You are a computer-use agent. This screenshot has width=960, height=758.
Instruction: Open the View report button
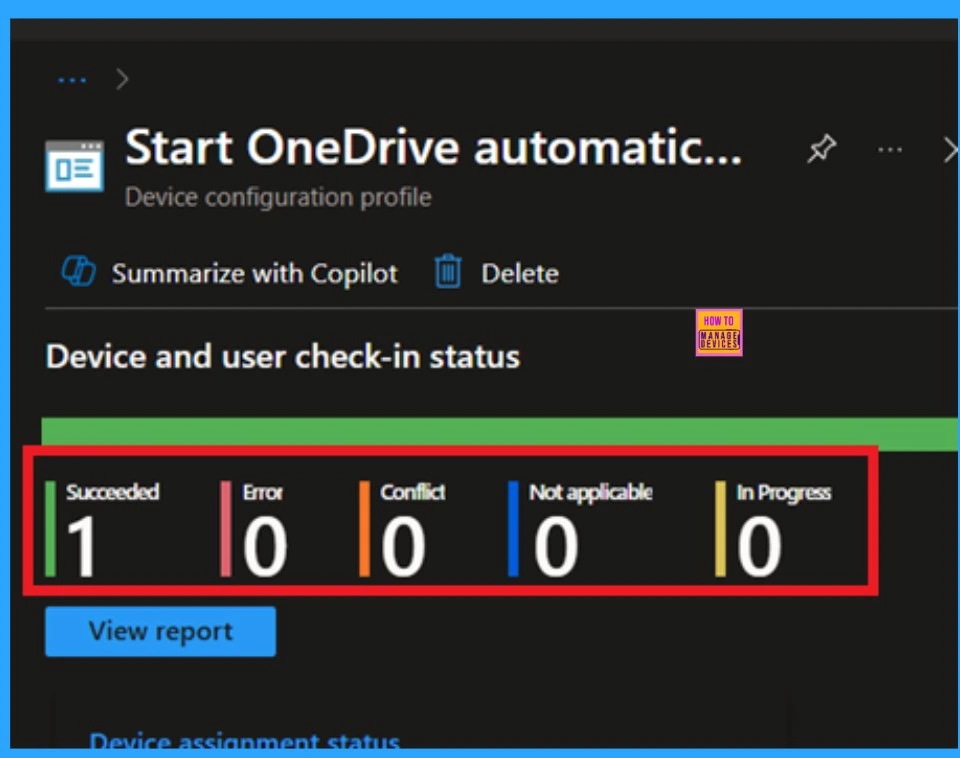pos(160,631)
